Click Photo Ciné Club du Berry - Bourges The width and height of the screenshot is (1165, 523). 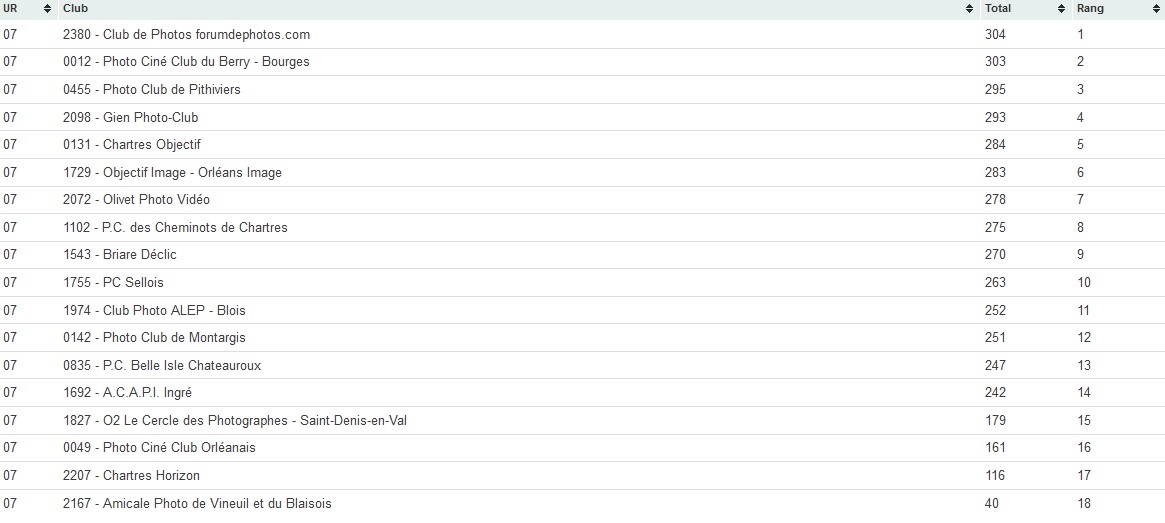(x=186, y=62)
